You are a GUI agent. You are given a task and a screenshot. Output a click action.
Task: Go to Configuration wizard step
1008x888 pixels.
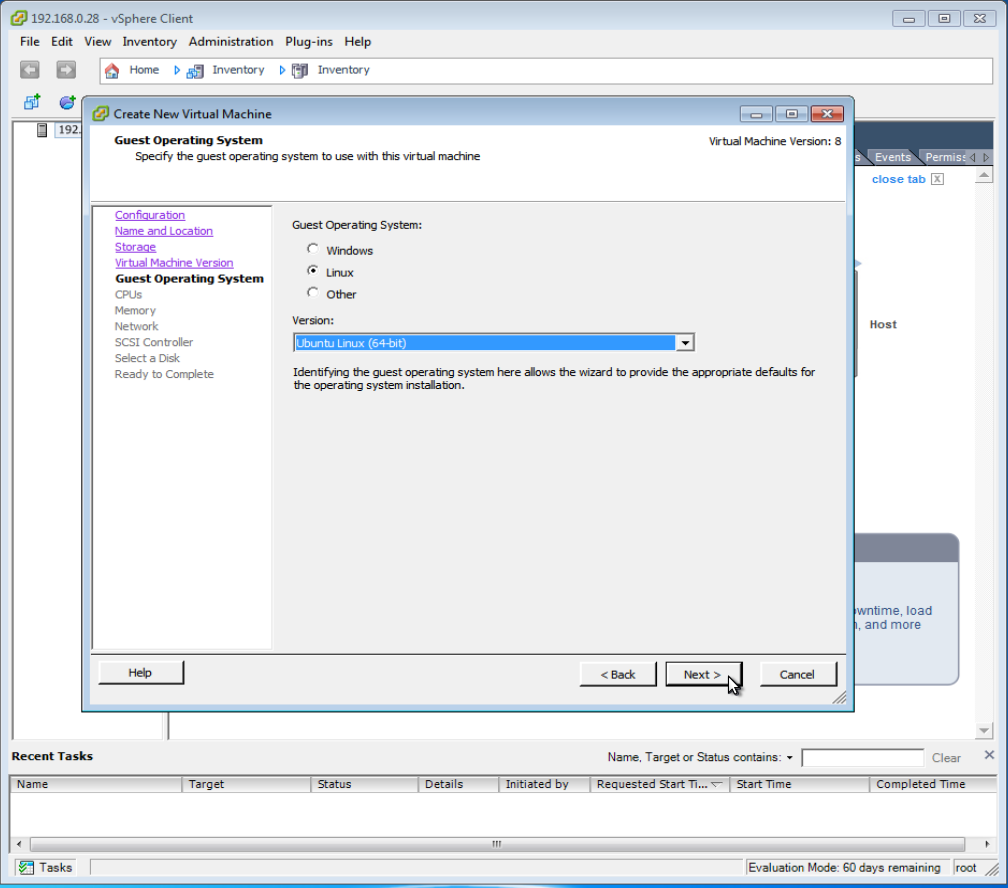click(x=150, y=215)
